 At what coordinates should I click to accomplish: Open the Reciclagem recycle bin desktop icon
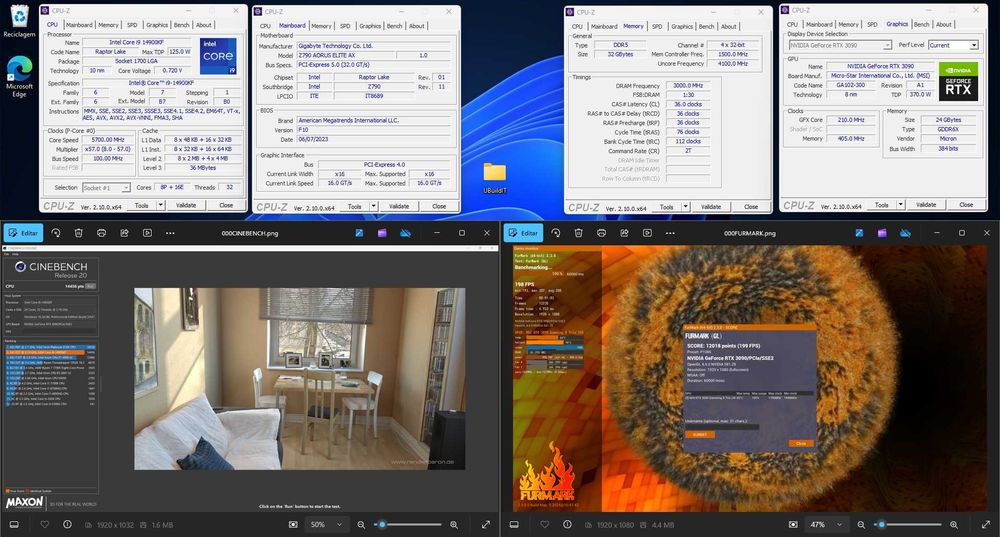pyautogui.click(x=19, y=21)
